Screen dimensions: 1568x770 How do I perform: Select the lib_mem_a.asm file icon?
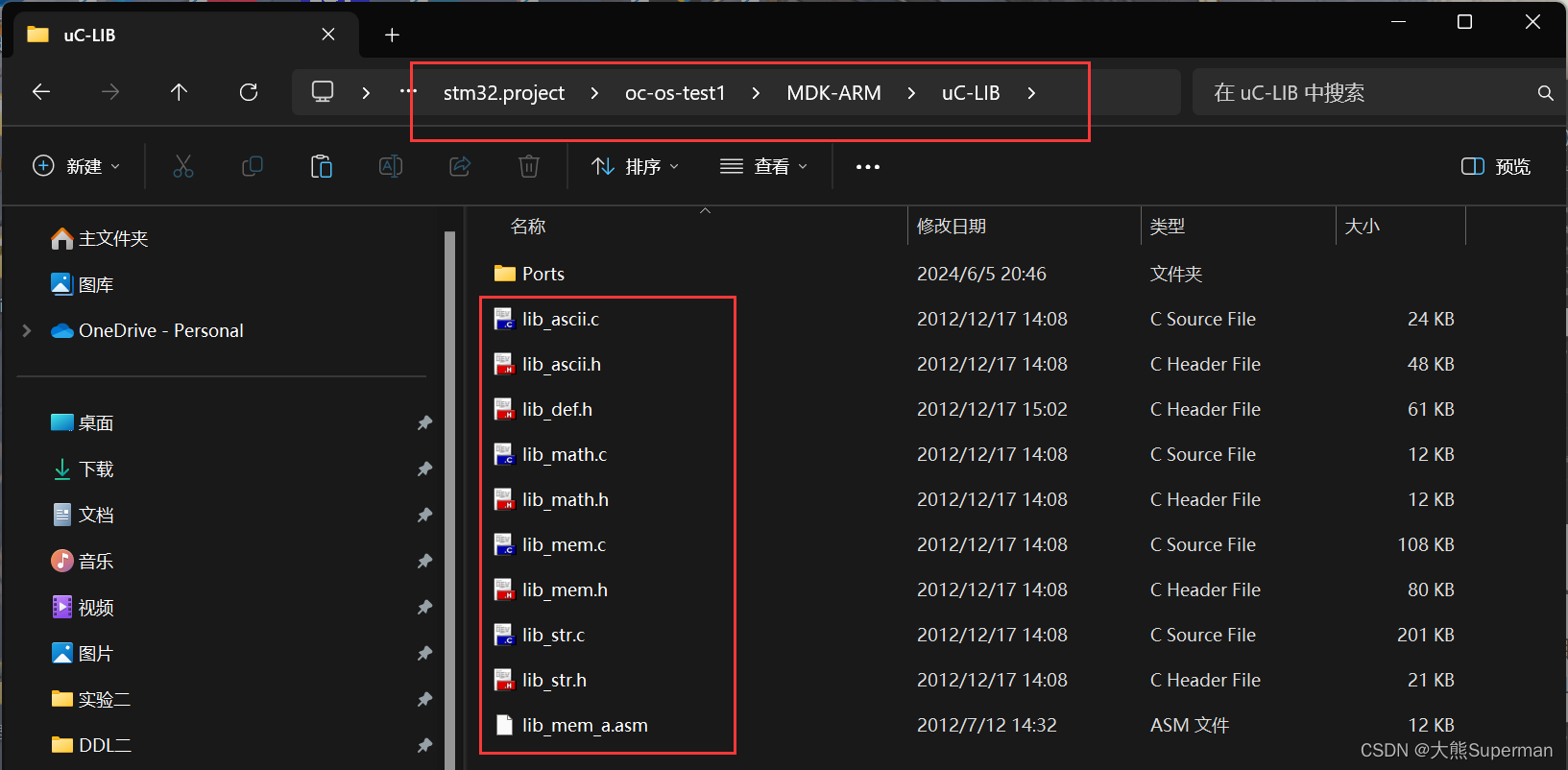click(504, 725)
